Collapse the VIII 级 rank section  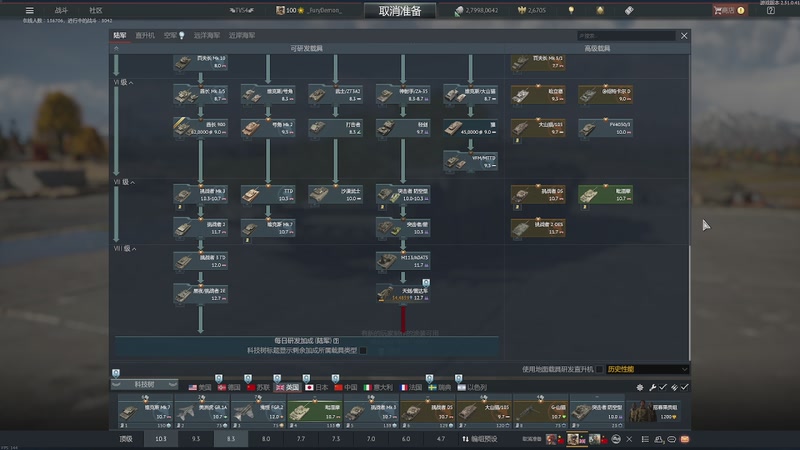pos(125,248)
